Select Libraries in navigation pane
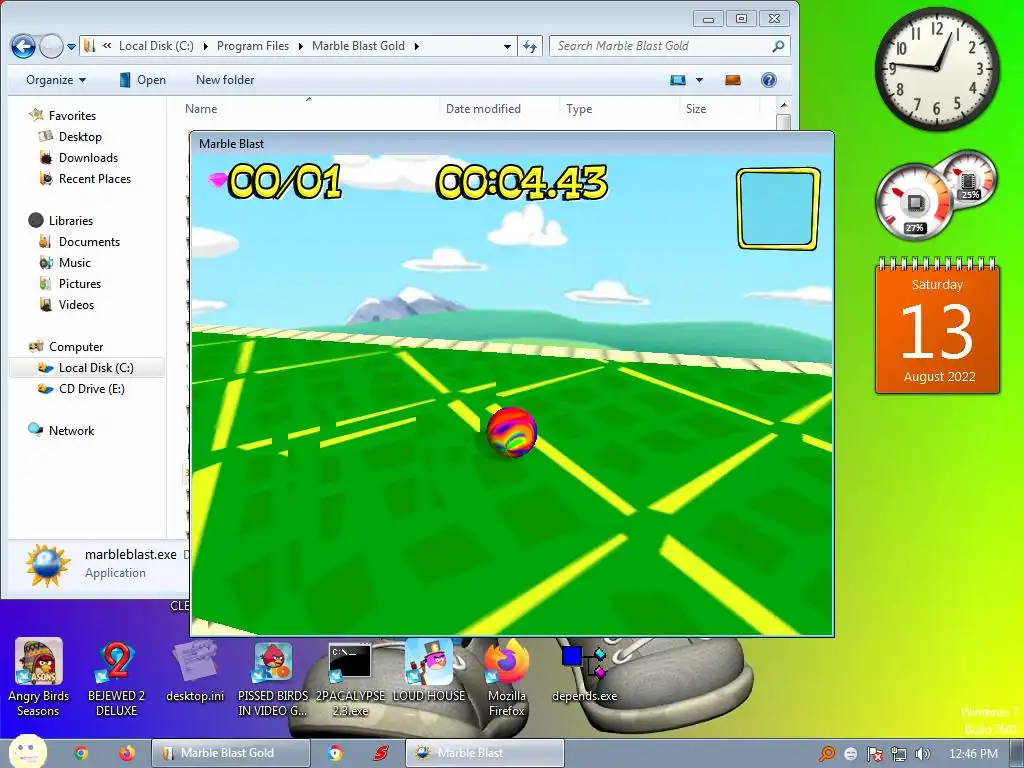Viewport: 1024px width, 768px height. 61,220
